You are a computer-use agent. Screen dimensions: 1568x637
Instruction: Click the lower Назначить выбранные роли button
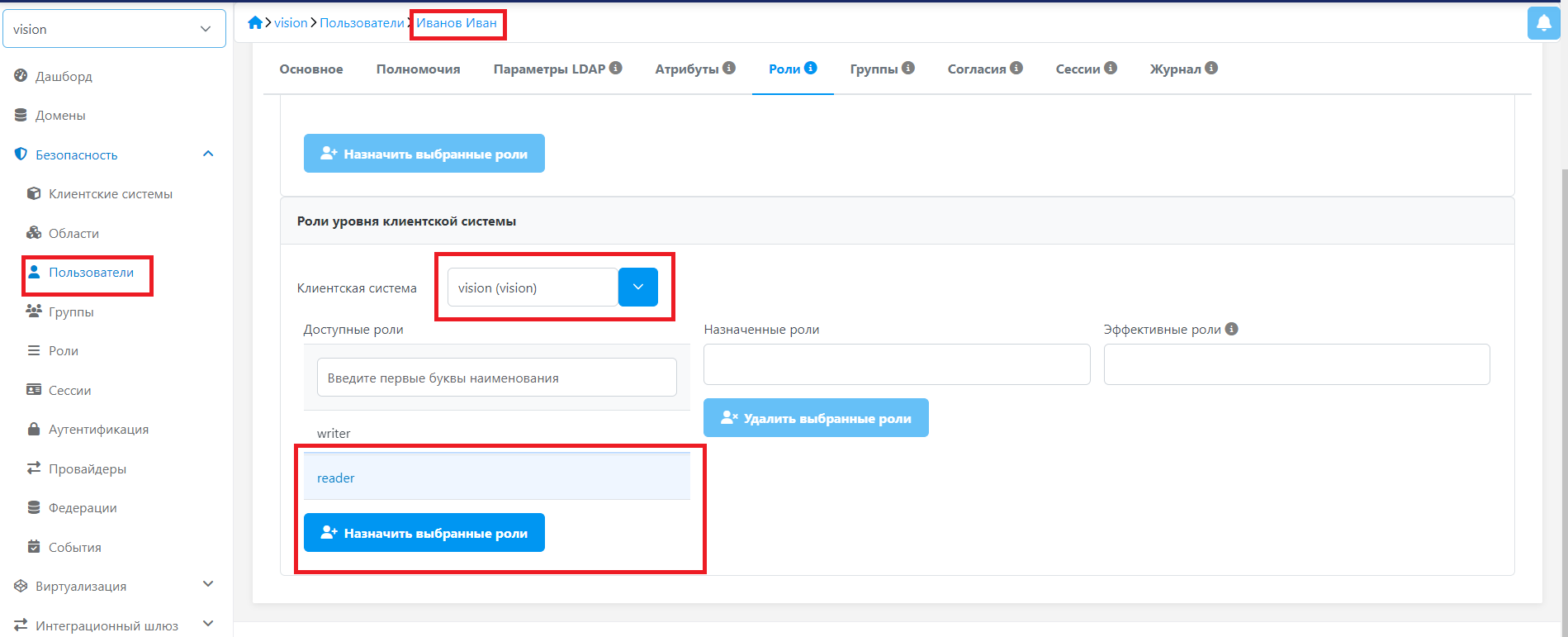[x=424, y=533]
